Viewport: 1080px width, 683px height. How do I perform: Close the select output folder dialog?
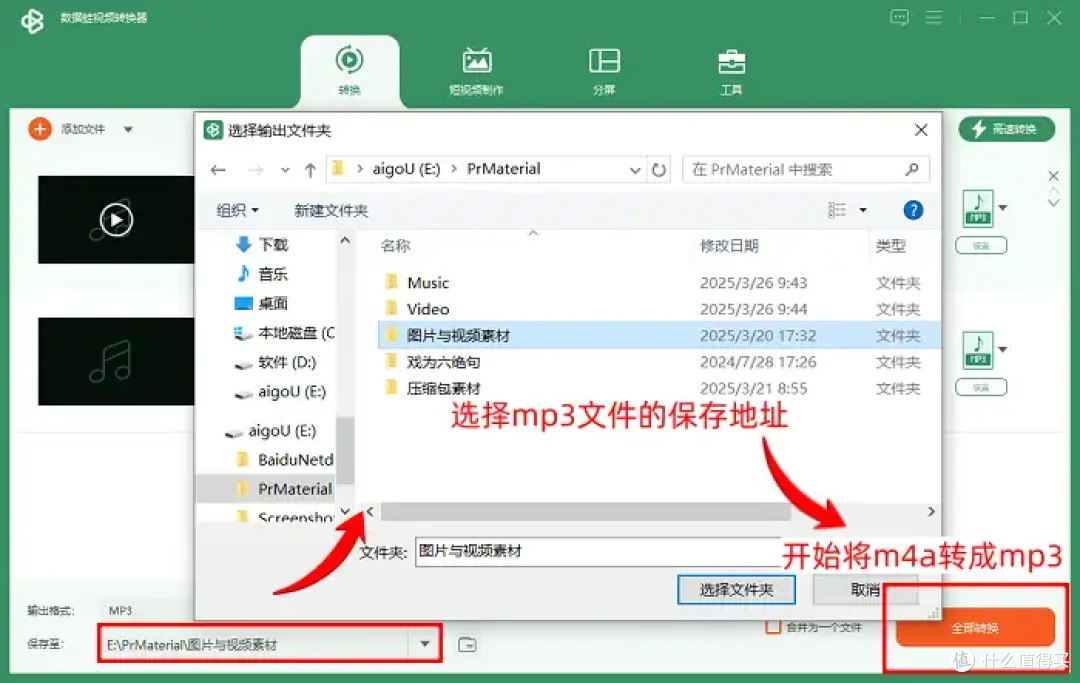pyautogui.click(x=921, y=130)
